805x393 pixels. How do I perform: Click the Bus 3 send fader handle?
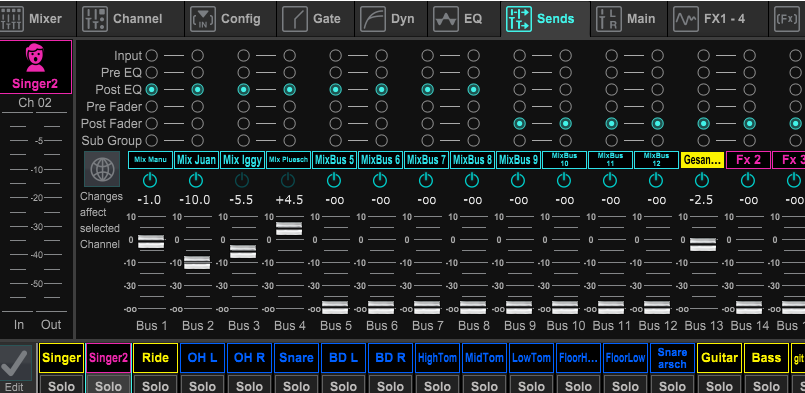(243, 252)
